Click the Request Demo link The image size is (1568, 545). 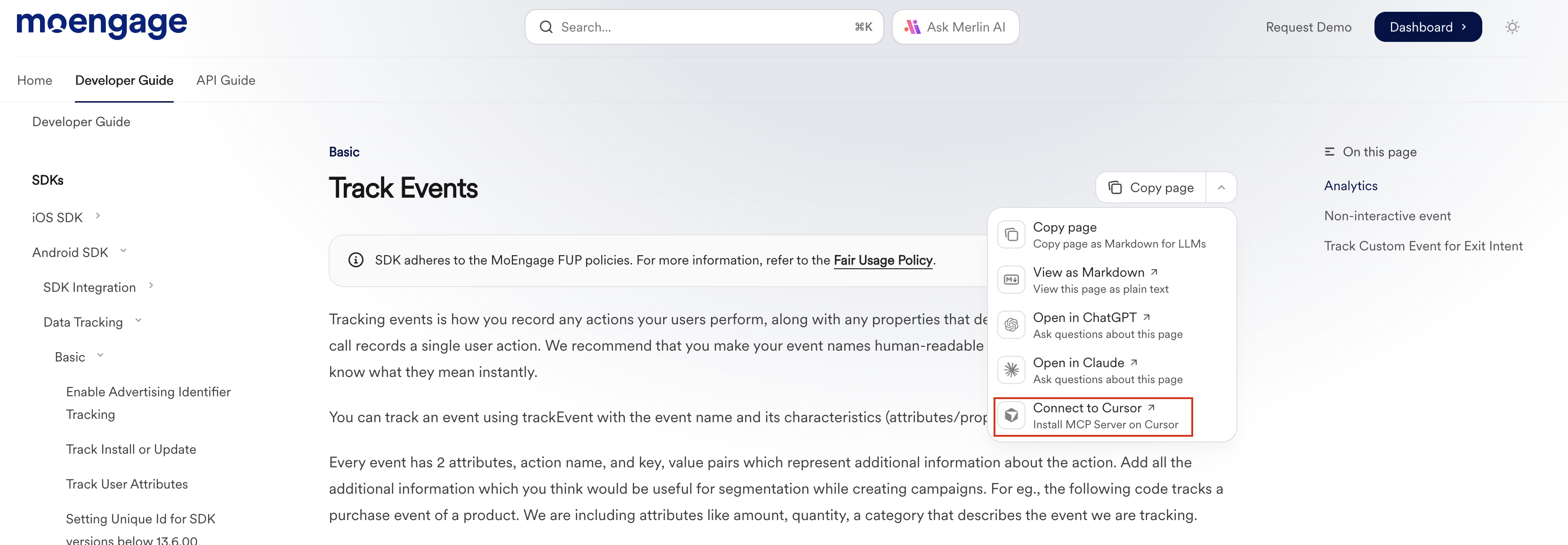(1308, 27)
